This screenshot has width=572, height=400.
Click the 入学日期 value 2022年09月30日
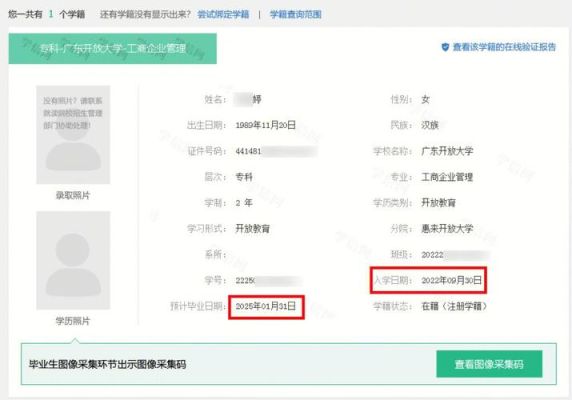point(451,280)
